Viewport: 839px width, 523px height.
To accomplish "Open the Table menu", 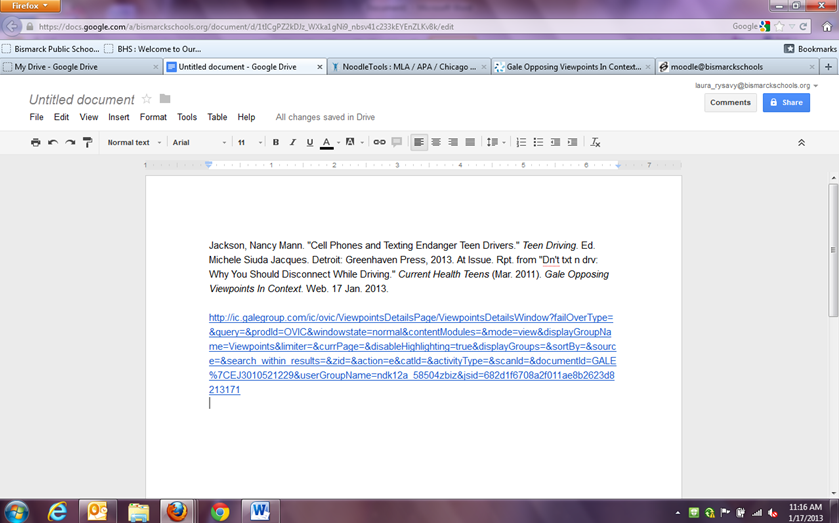I will click(x=217, y=117).
